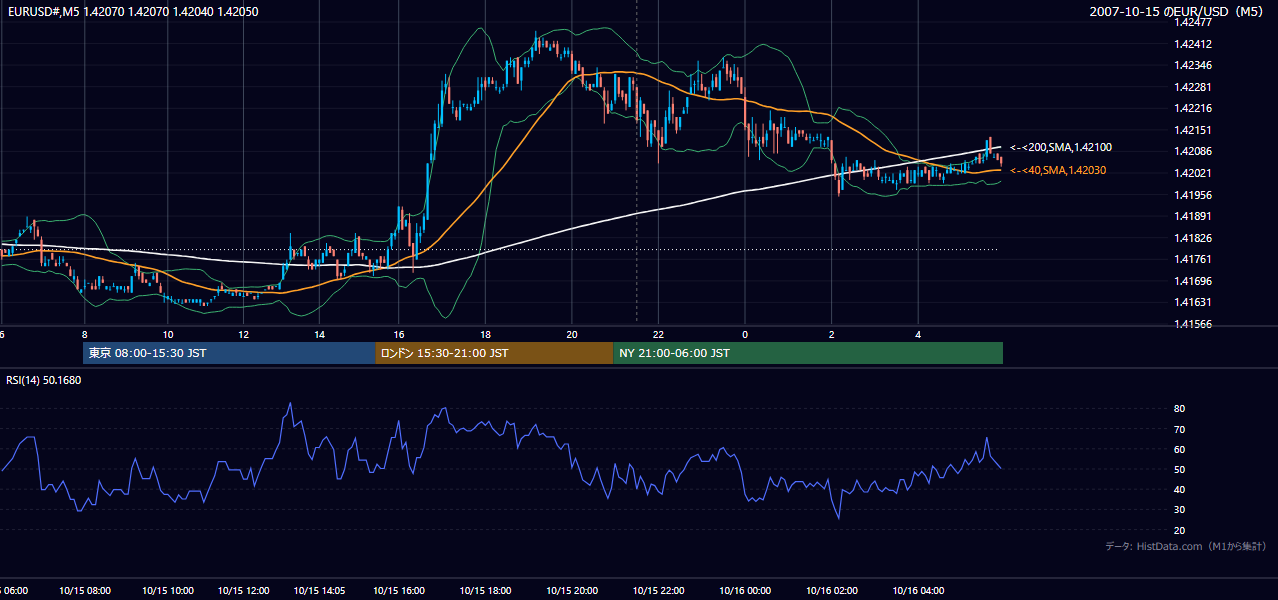1278x600 pixels.
Task: Click RSI scale value 30
Action: [1180, 510]
